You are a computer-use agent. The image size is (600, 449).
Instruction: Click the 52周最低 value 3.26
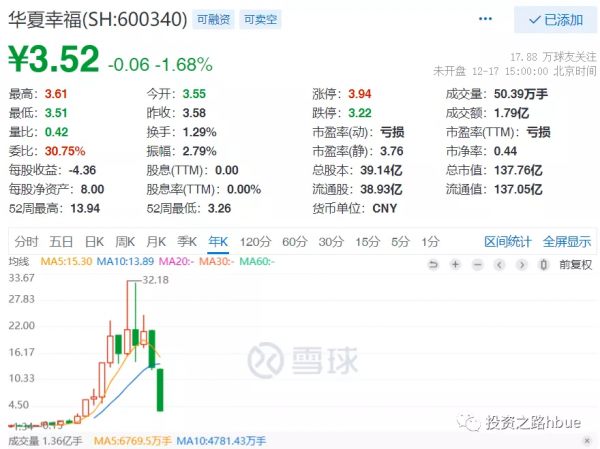point(219,209)
